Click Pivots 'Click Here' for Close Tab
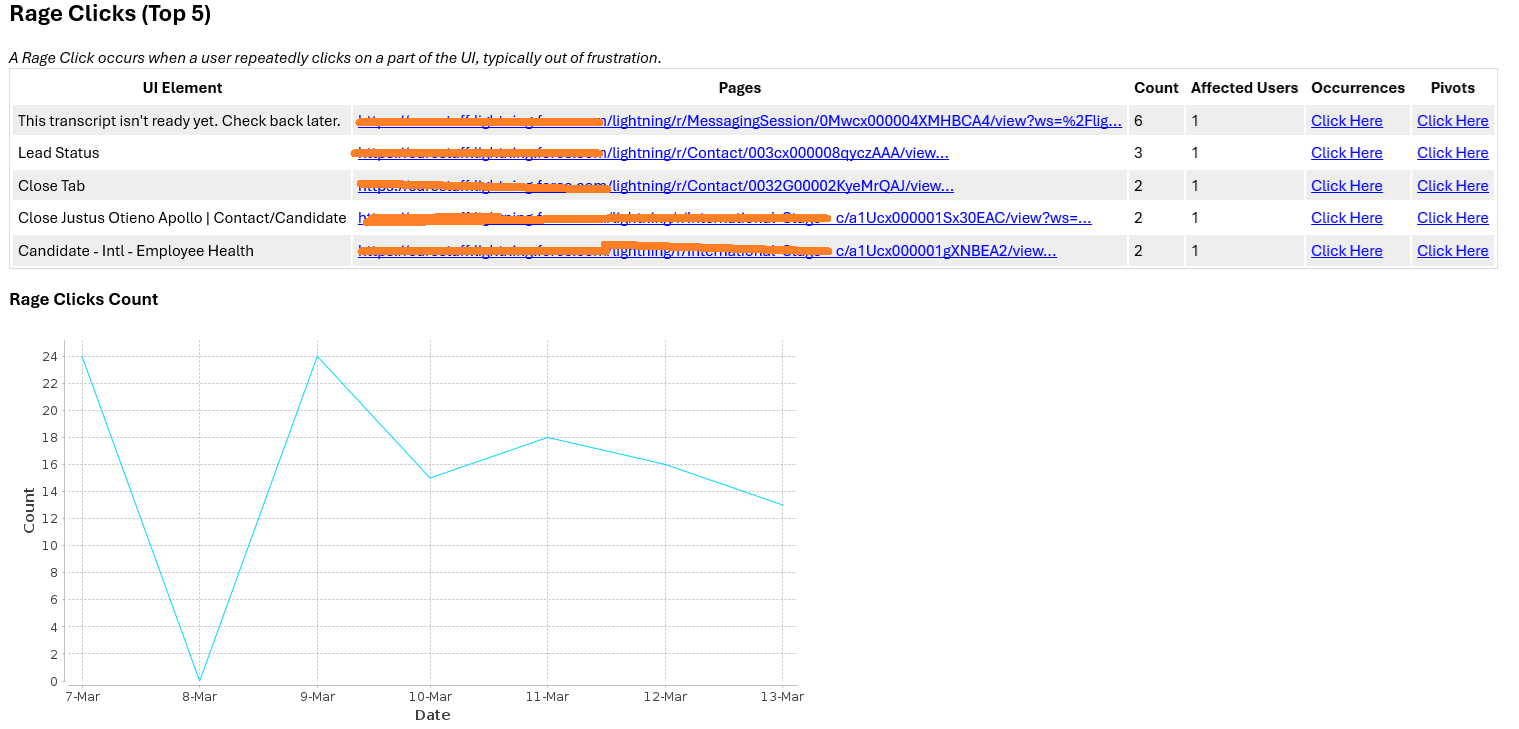Viewport: 1519px width, 729px height. (x=1452, y=186)
